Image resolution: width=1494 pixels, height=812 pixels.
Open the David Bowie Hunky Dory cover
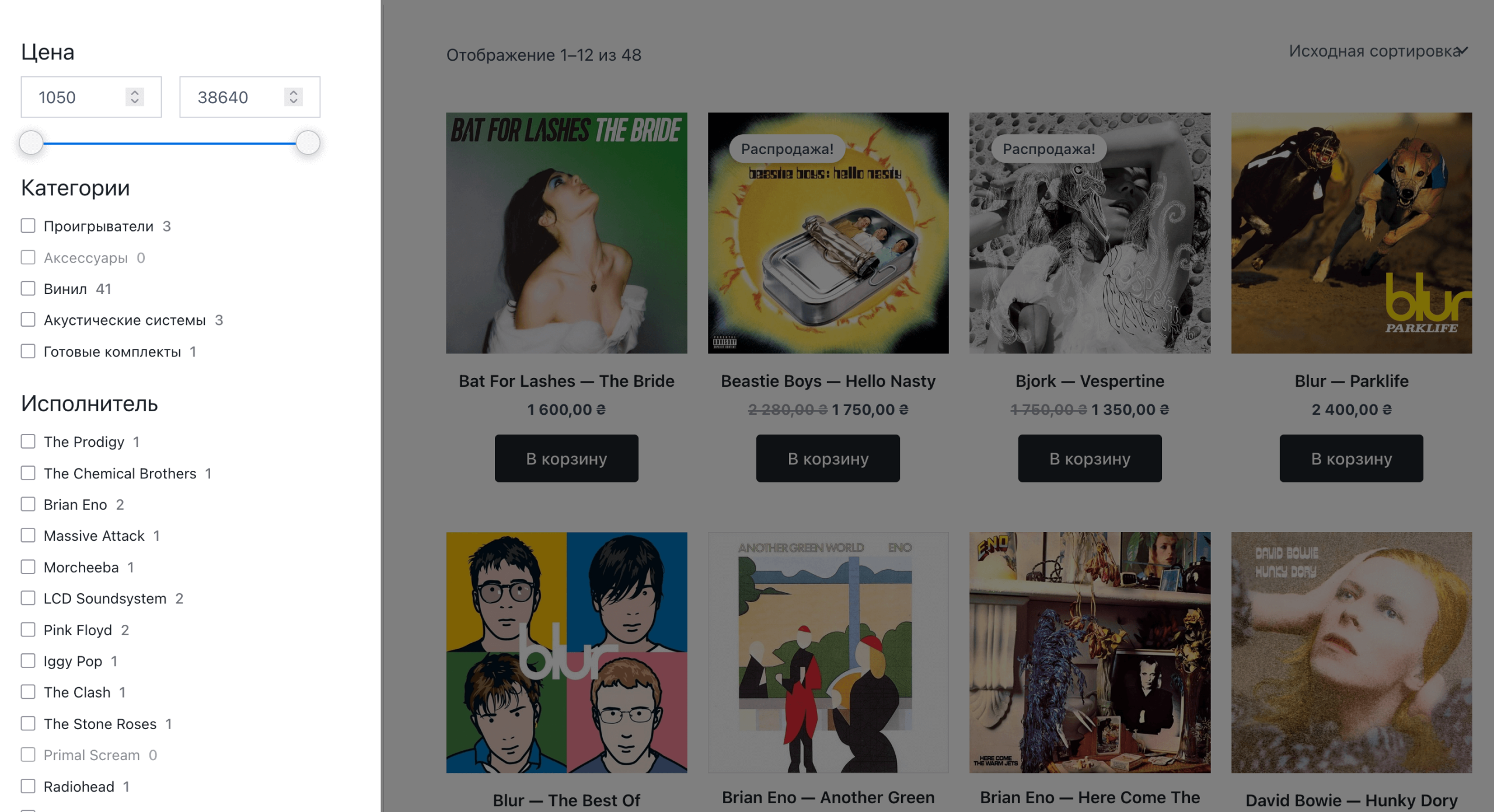(1351, 652)
